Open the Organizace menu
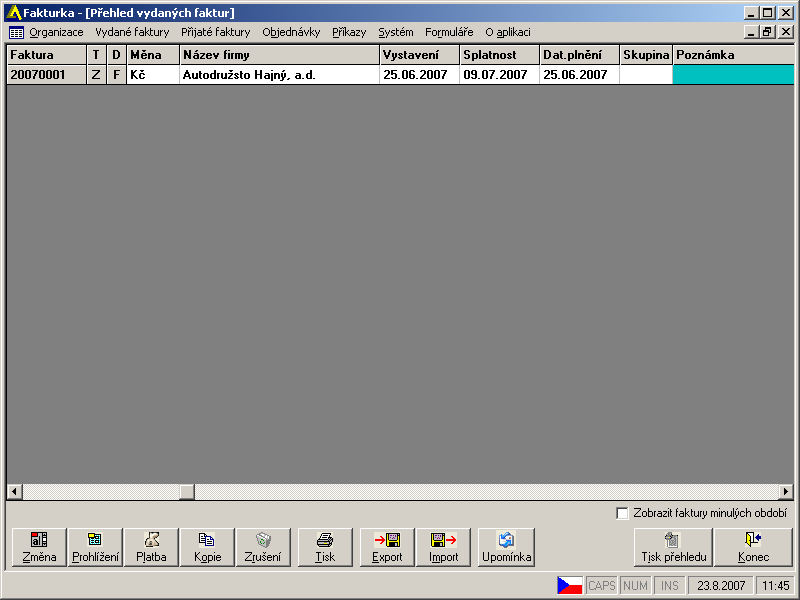Viewport: 800px width, 600px height. pos(56,33)
